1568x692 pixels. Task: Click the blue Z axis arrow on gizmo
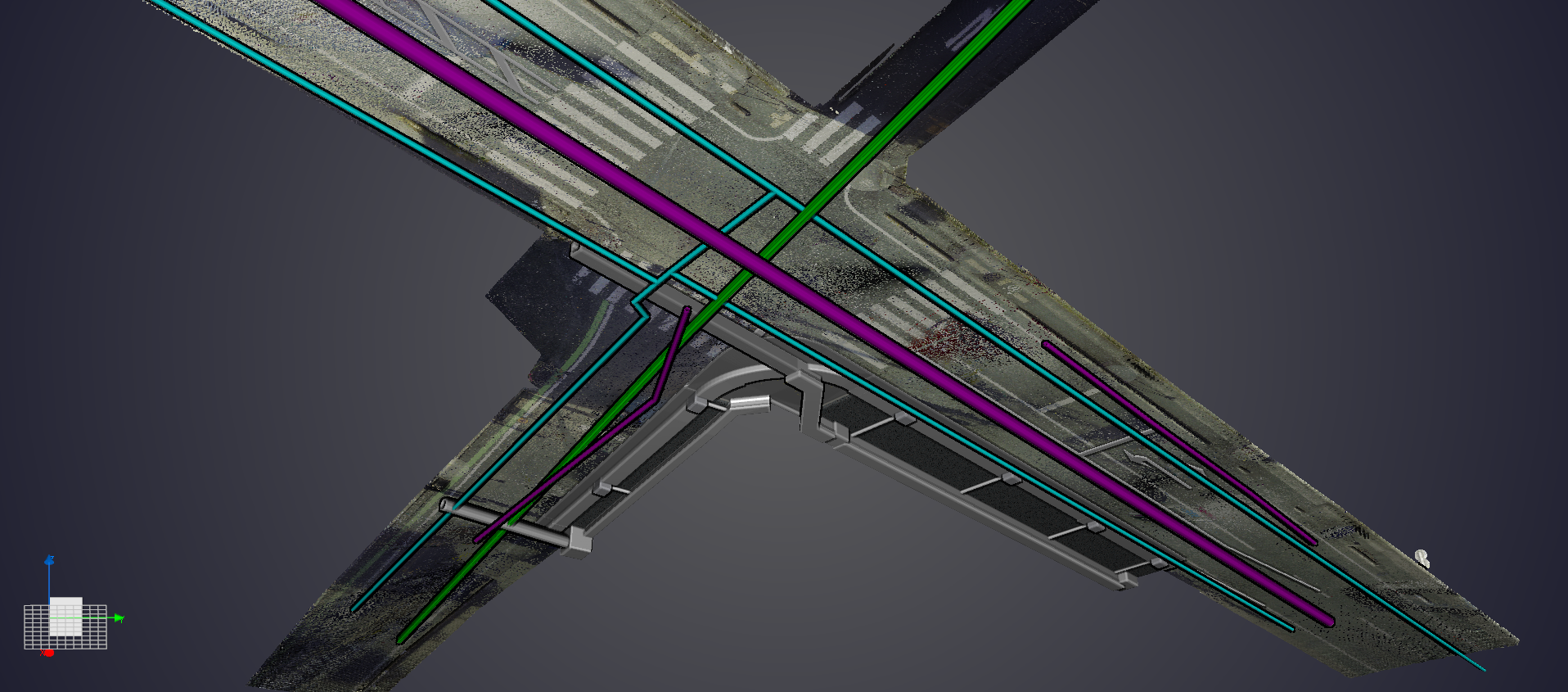[49, 561]
